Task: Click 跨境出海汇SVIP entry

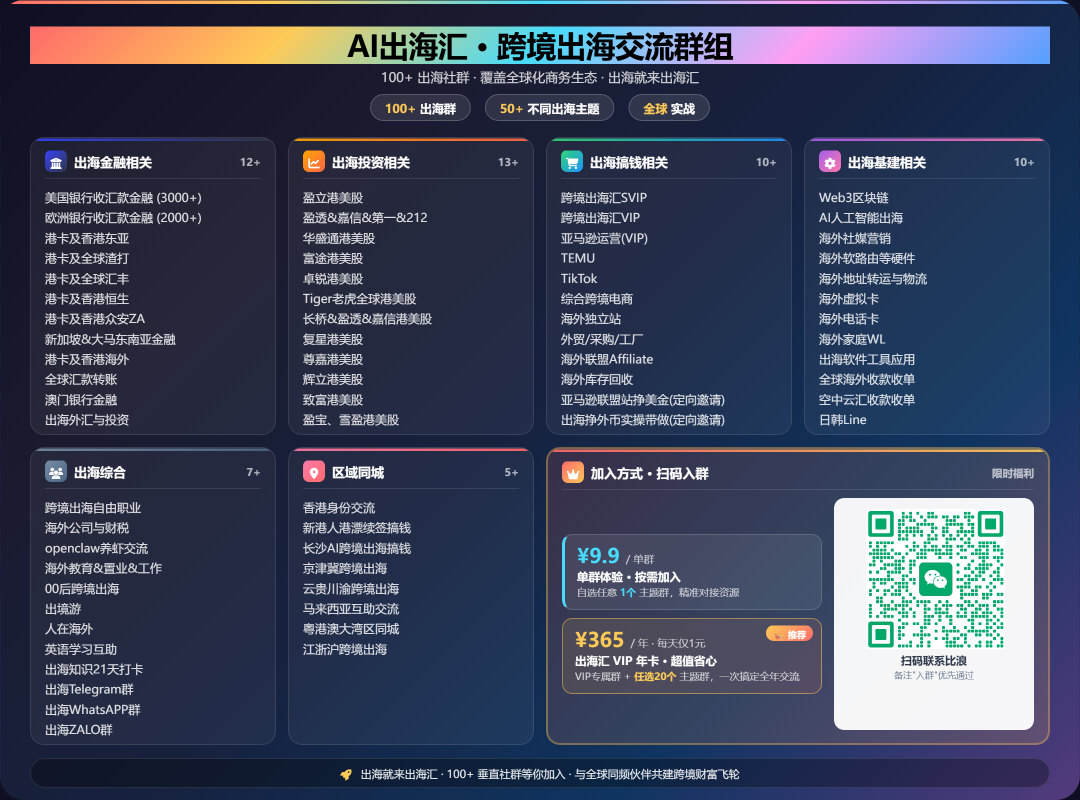Action: [604, 198]
